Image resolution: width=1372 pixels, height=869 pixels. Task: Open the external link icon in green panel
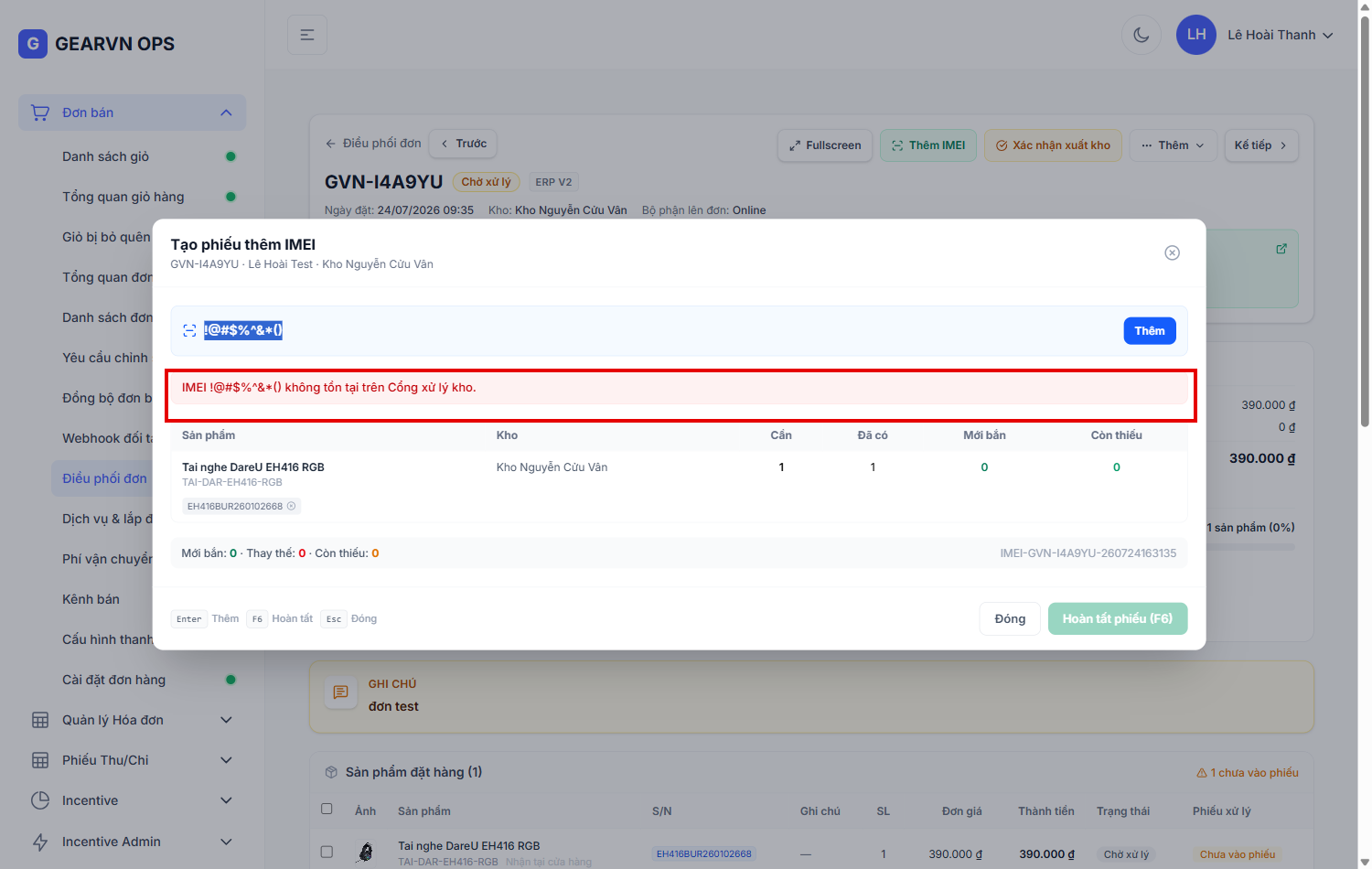[x=1281, y=249]
